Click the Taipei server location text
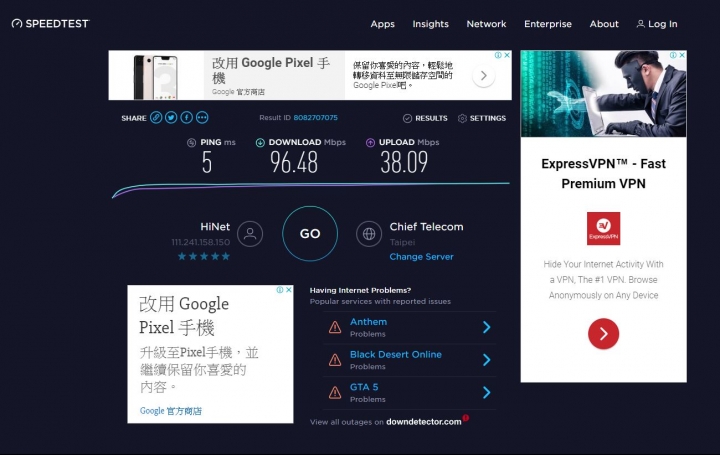The height and width of the screenshot is (455, 720). pos(402,242)
